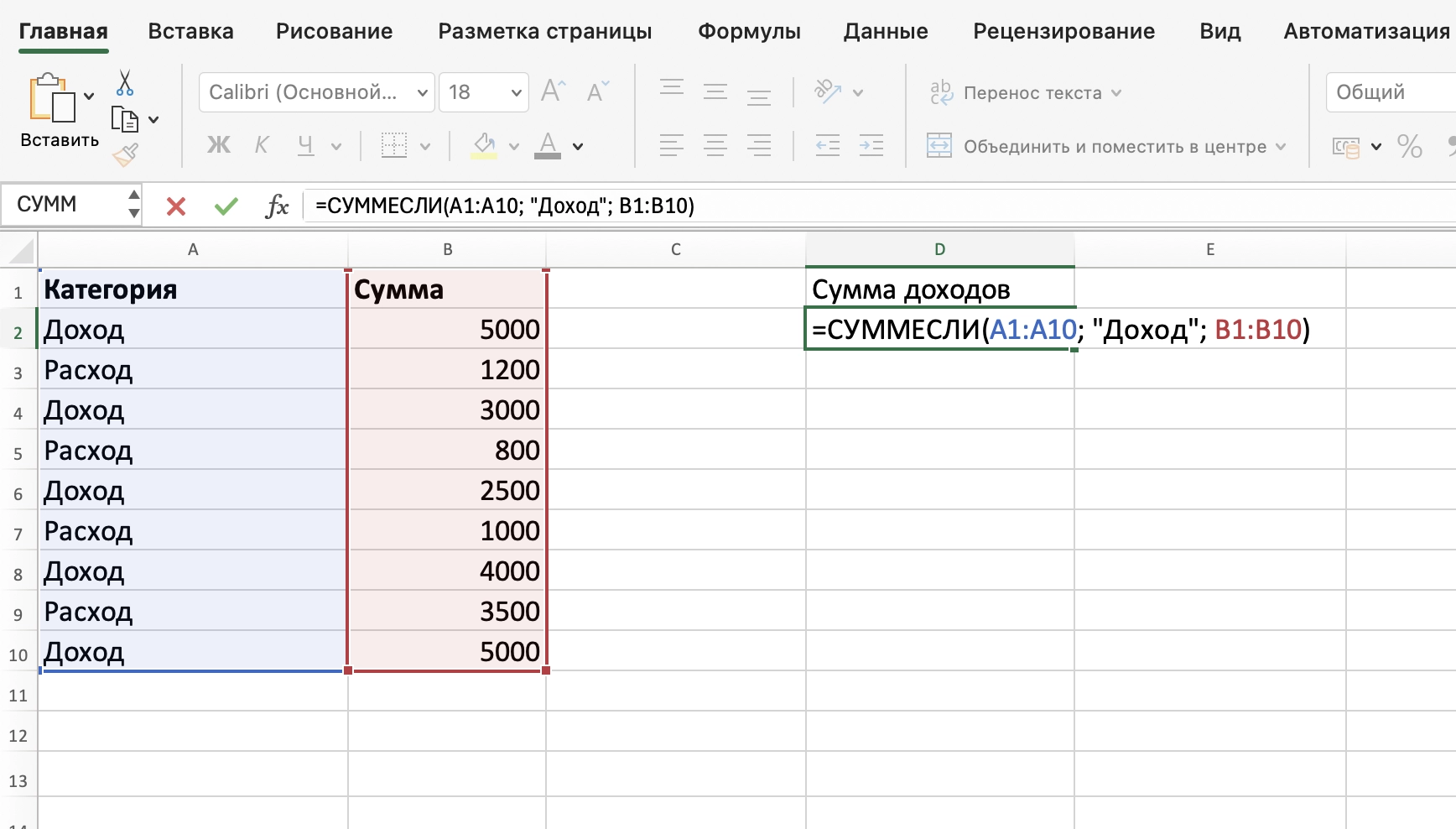
Task: Cancel formula entry with the red X
Action: tap(174, 206)
